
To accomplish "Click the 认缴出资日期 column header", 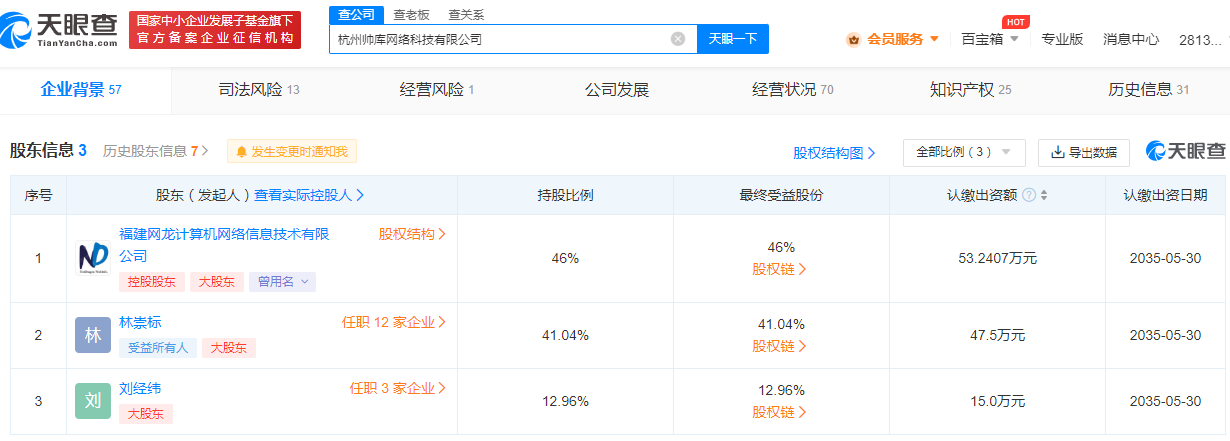I will [x=1164, y=195].
